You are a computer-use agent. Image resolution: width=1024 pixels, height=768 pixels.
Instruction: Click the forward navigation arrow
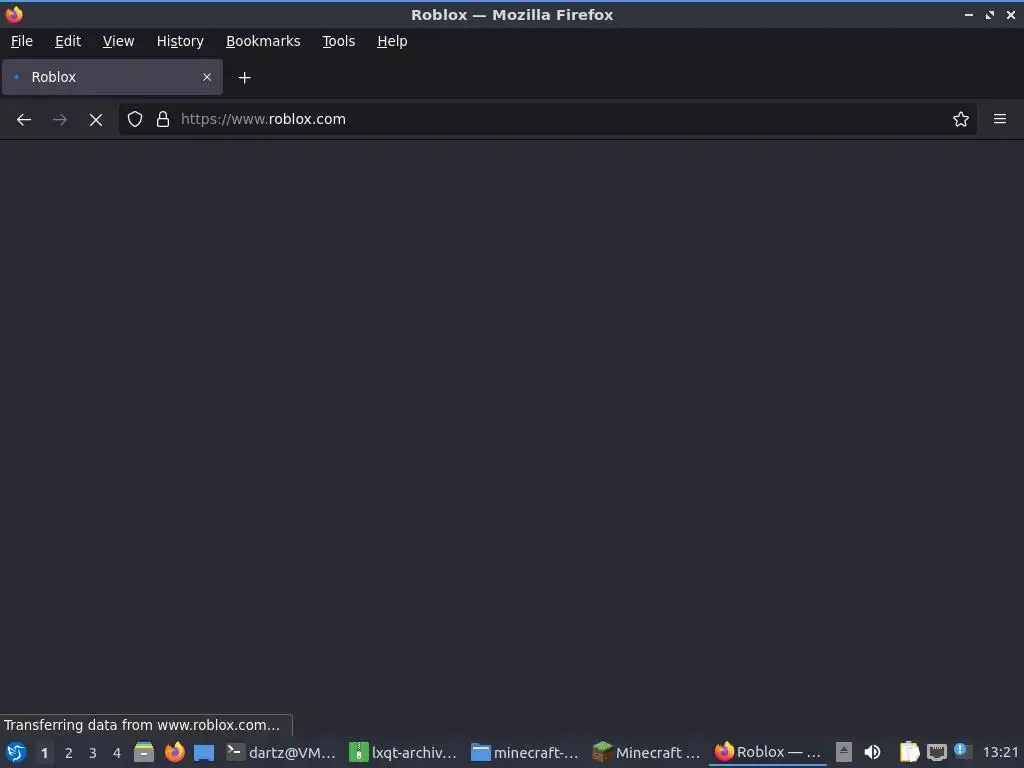[59, 120]
